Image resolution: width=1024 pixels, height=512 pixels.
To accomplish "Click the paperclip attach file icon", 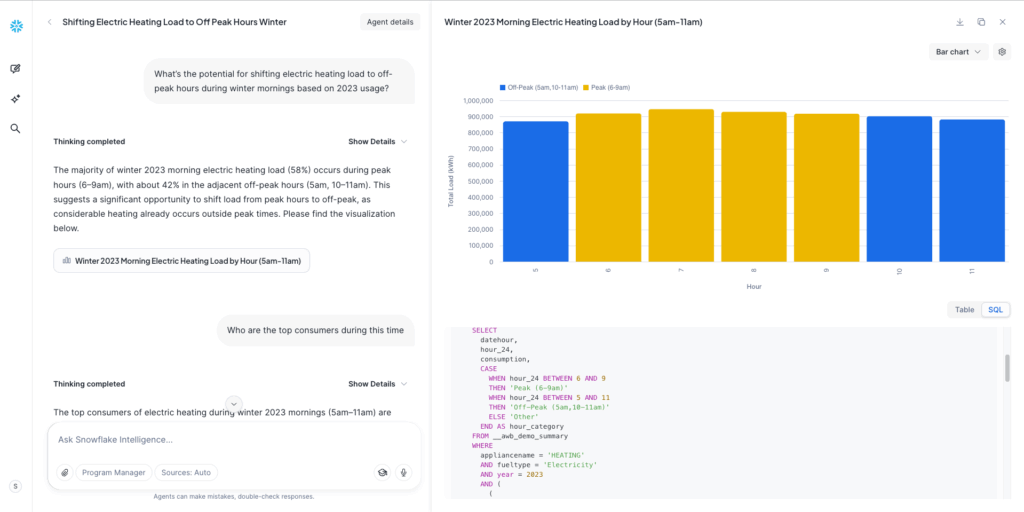I will (64, 473).
